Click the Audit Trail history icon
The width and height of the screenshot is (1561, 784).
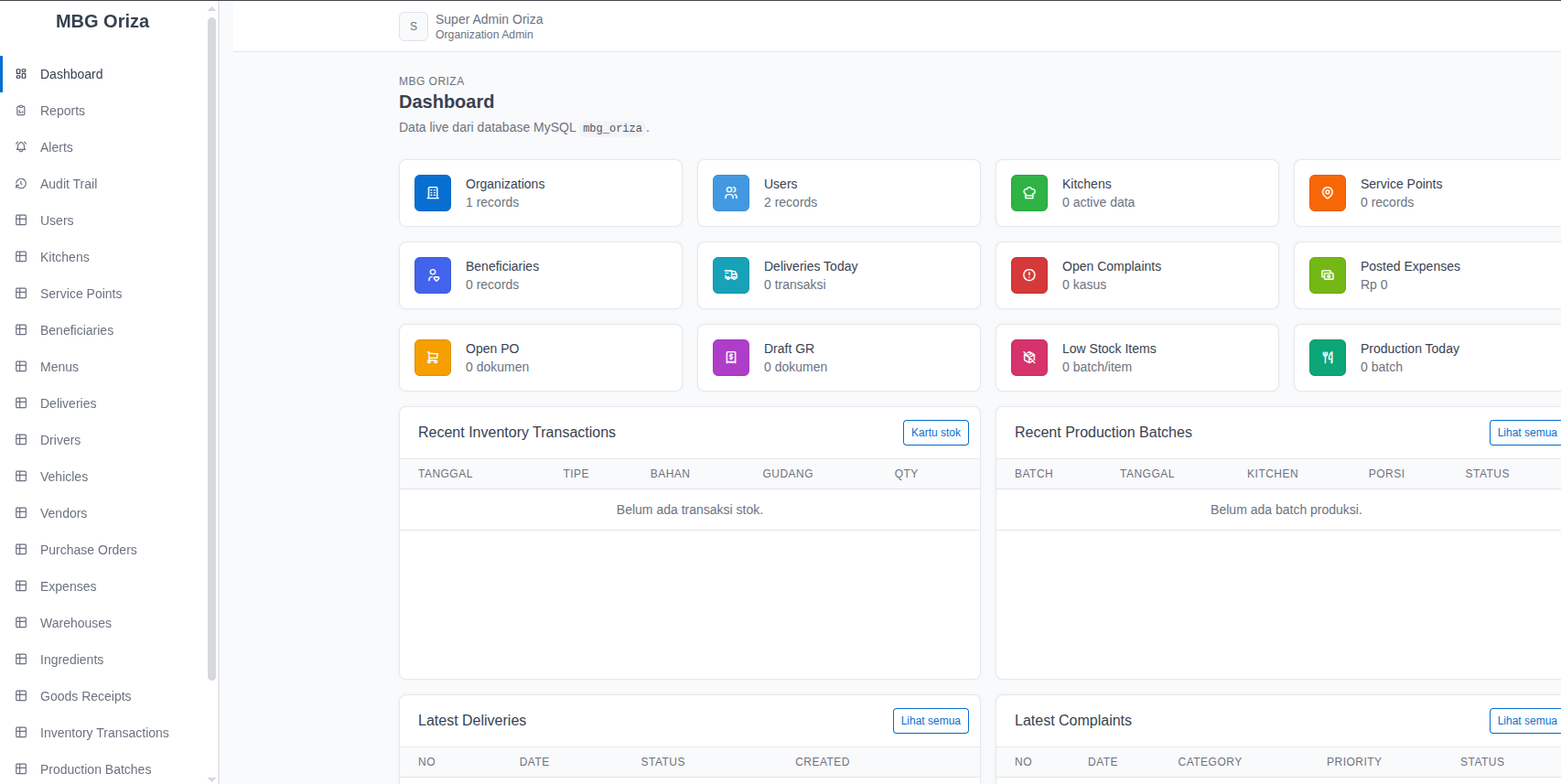tap(21, 184)
